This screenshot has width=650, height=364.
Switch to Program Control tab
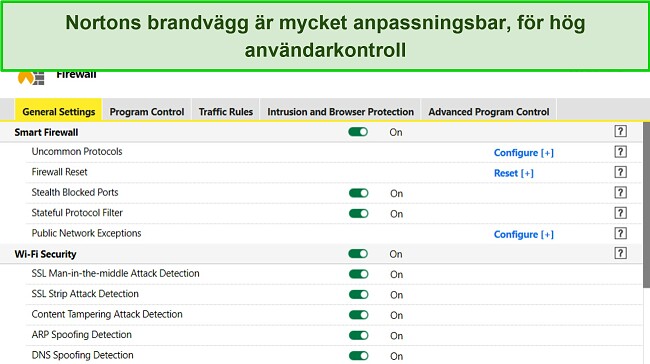coord(147,110)
